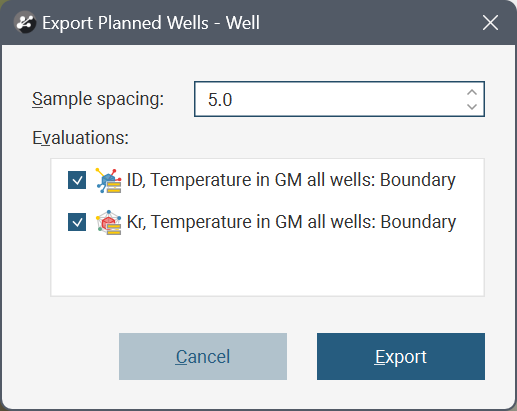The width and height of the screenshot is (517, 411).
Task: Click blank area below the Evaluations list box
Action: click(x=267, y=313)
